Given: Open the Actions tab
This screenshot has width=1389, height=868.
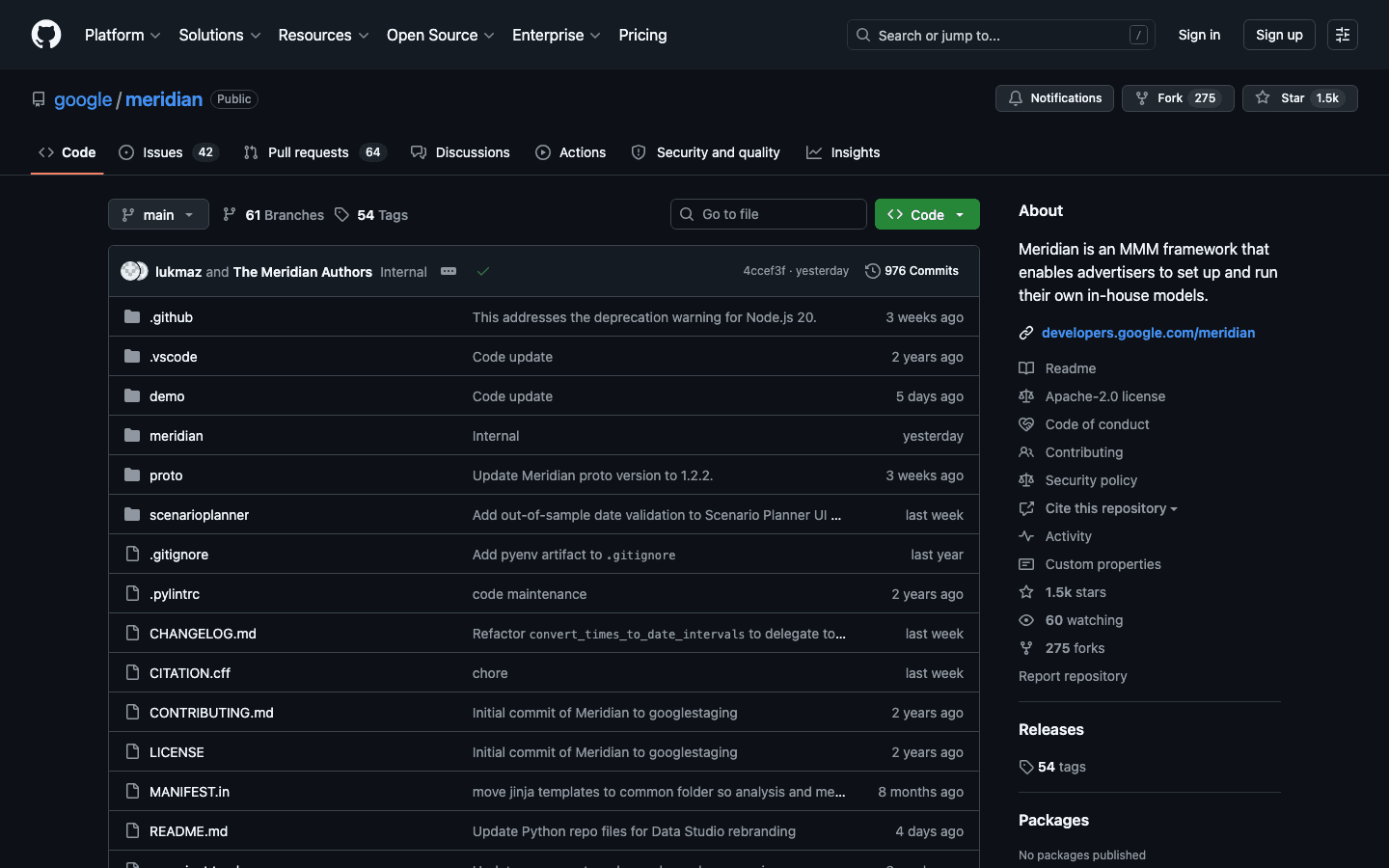Looking at the screenshot, I should click(571, 152).
